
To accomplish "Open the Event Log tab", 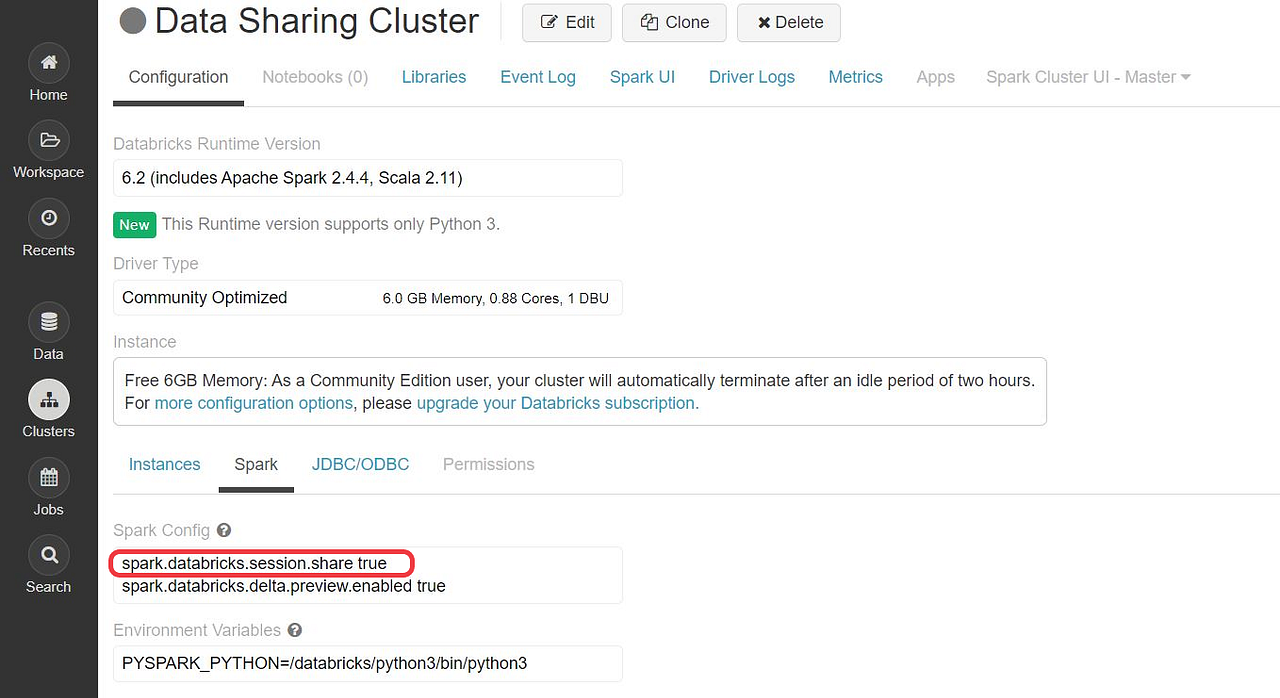I will click(x=538, y=77).
